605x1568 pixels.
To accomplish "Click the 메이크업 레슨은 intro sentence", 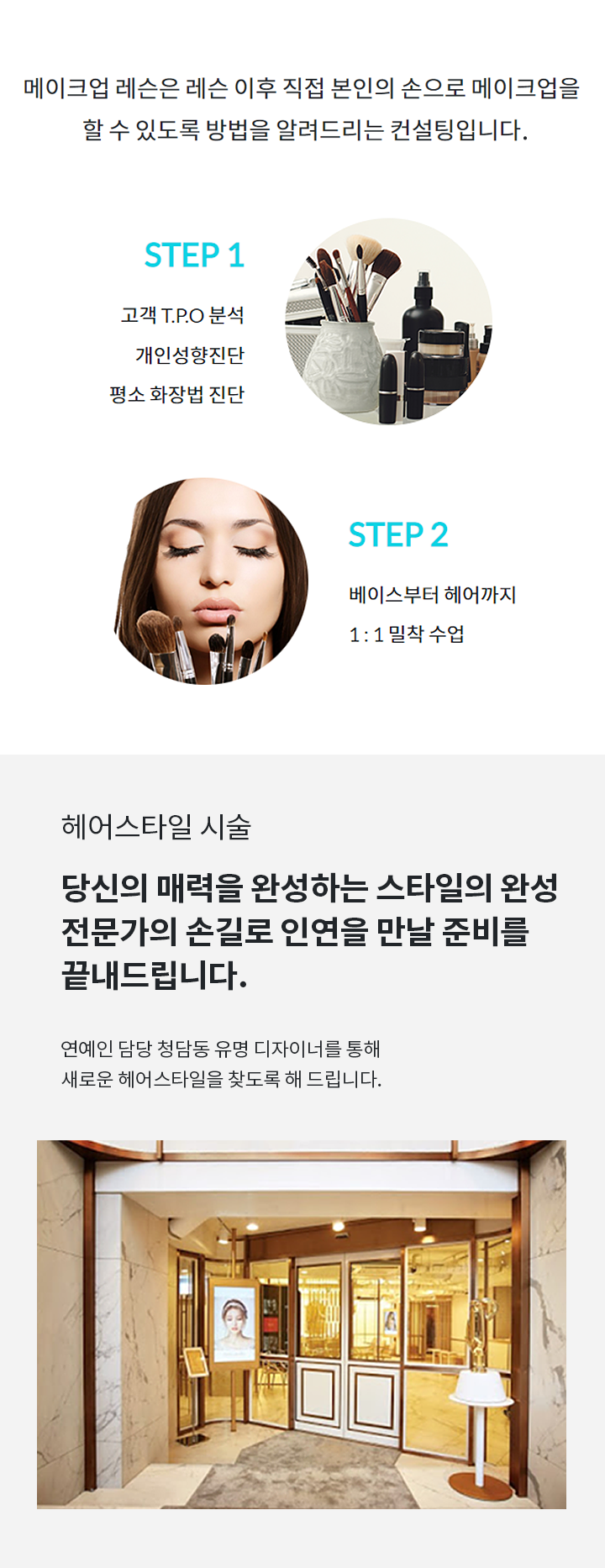I will (x=302, y=88).
